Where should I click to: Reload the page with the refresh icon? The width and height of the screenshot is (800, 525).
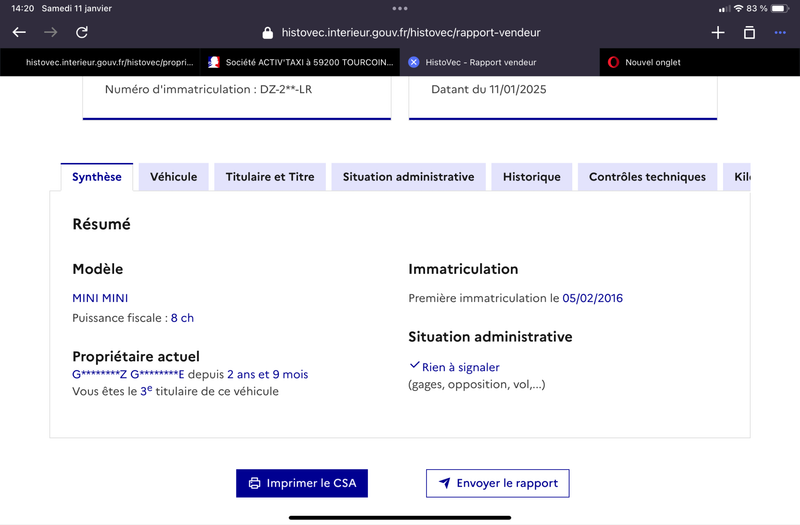(x=82, y=33)
